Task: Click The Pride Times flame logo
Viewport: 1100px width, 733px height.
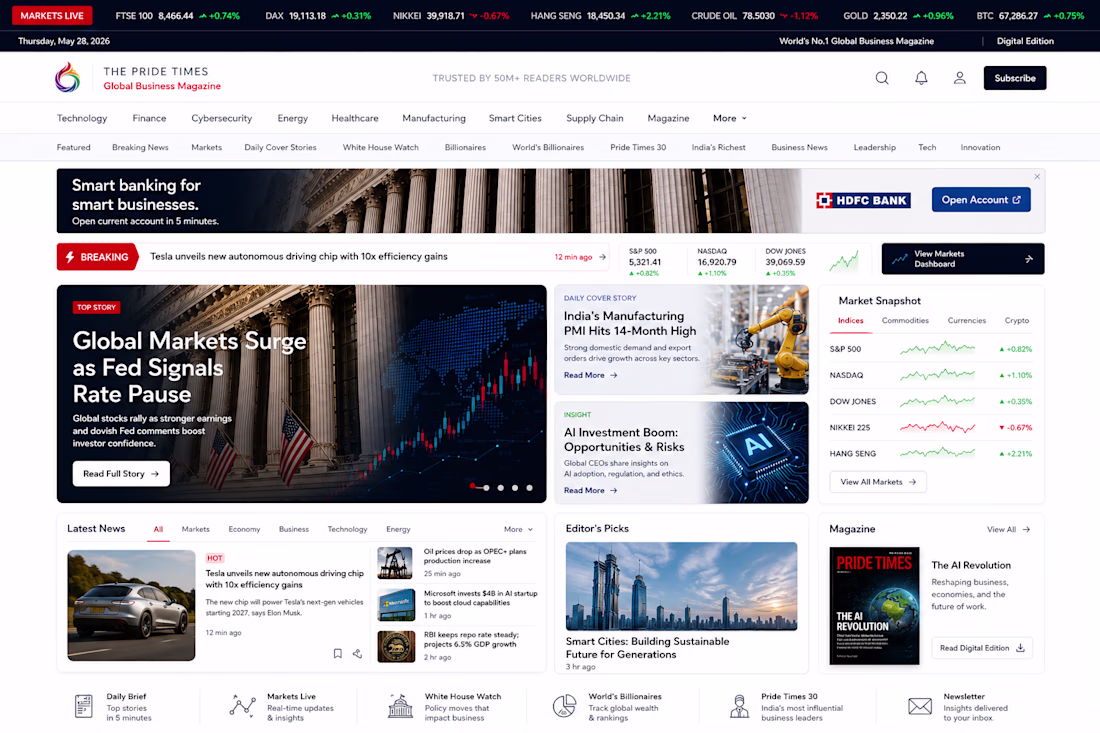Action: [68, 77]
